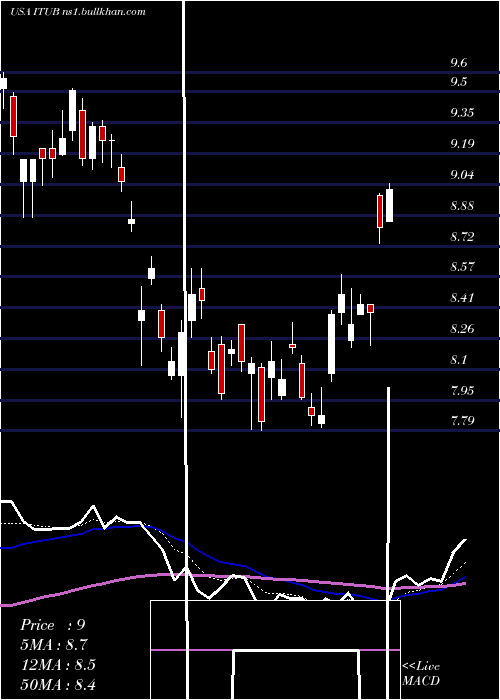Click the 9.6 price axis label

(x=458, y=62)
